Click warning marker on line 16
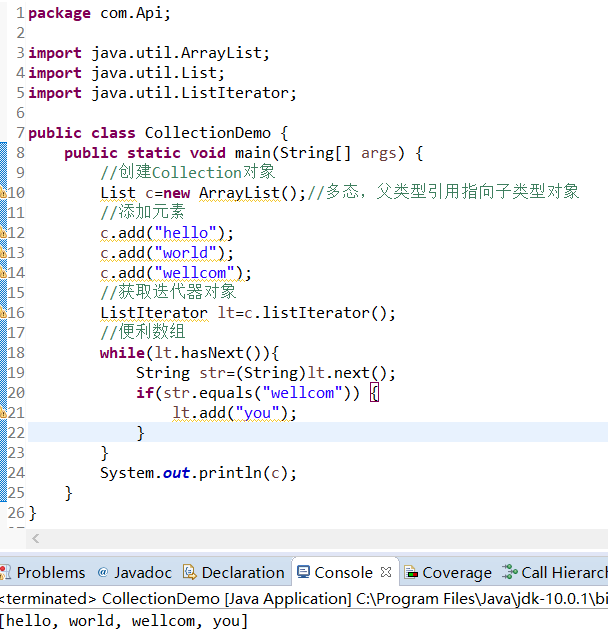Screen dimensions: 608x635 (x=3, y=313)
